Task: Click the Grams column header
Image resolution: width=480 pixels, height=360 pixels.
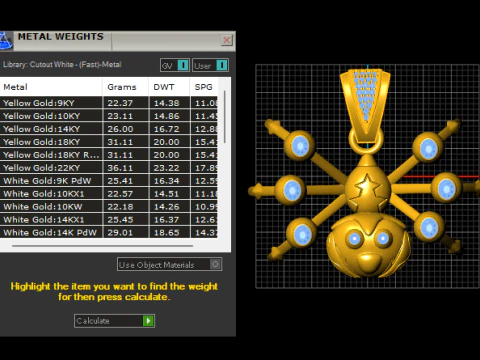Action: point(125,87)
